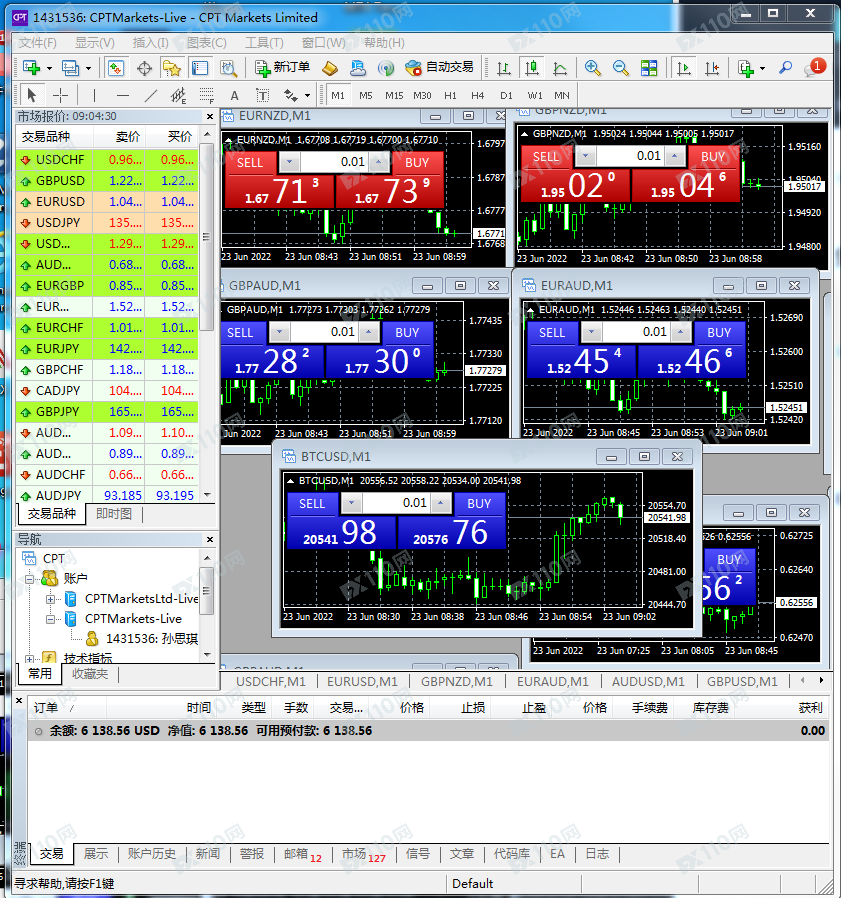The width and height of the screenshot is (841, 898).
Task: Zoom out on the chart
Action: coord(620,68)
